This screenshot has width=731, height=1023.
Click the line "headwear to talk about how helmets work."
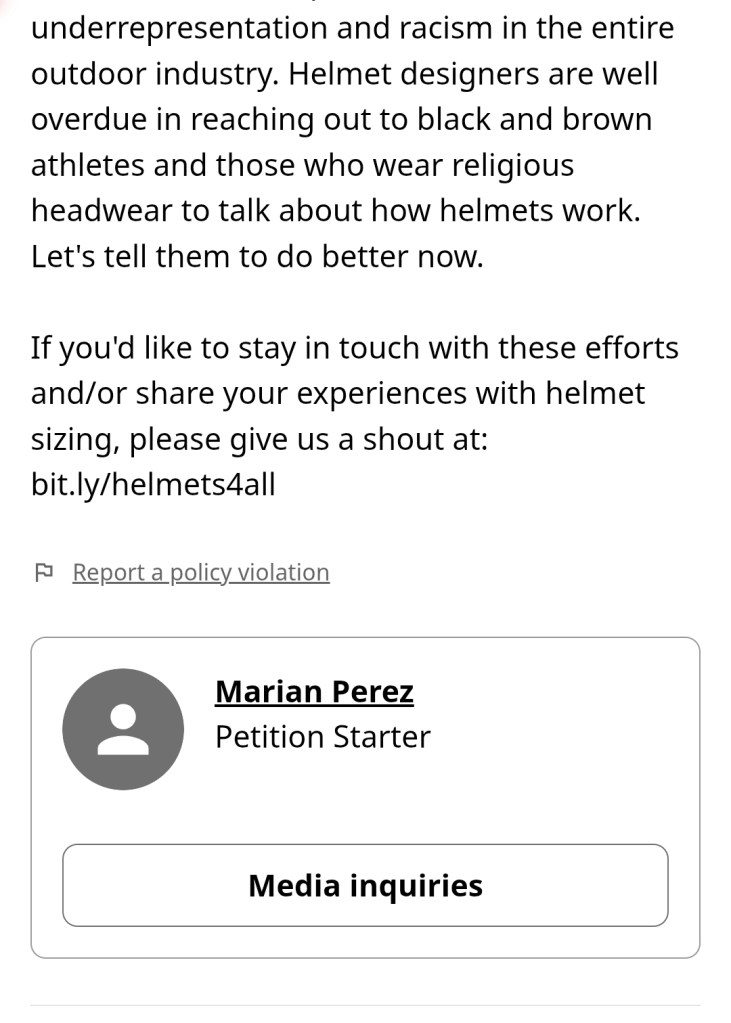click(x=335, y=211)
